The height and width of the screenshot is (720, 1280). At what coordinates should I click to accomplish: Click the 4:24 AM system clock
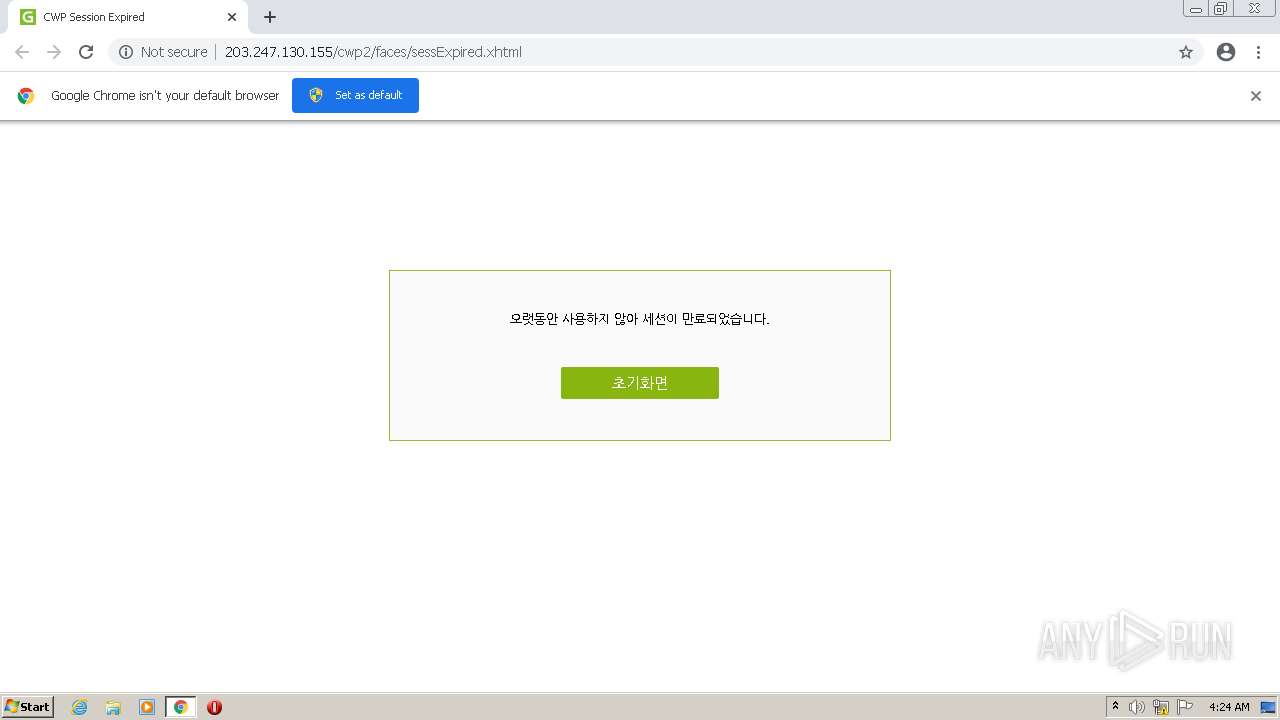pyautogui.click(x=1229, y=707)
